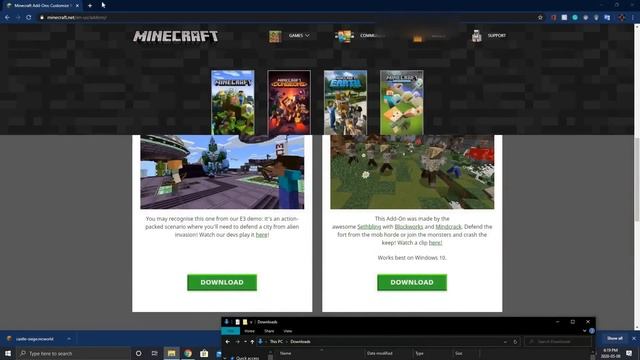Refresh the Downloads folder in Explorer
640x360 pixels.
515,342
